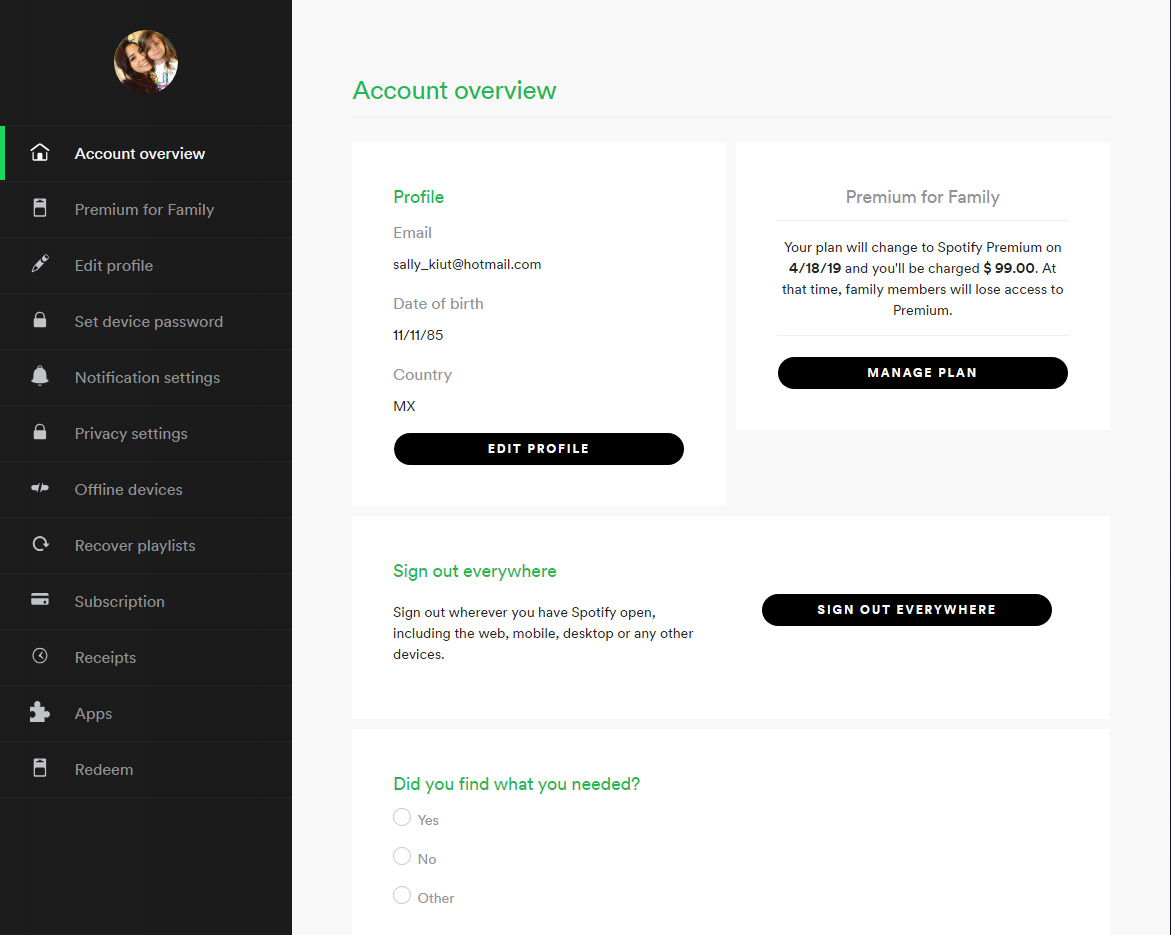Click the Offline devices icon in sidebar
This screenshot has height=935, width=1171.
(x=40, y=489)
